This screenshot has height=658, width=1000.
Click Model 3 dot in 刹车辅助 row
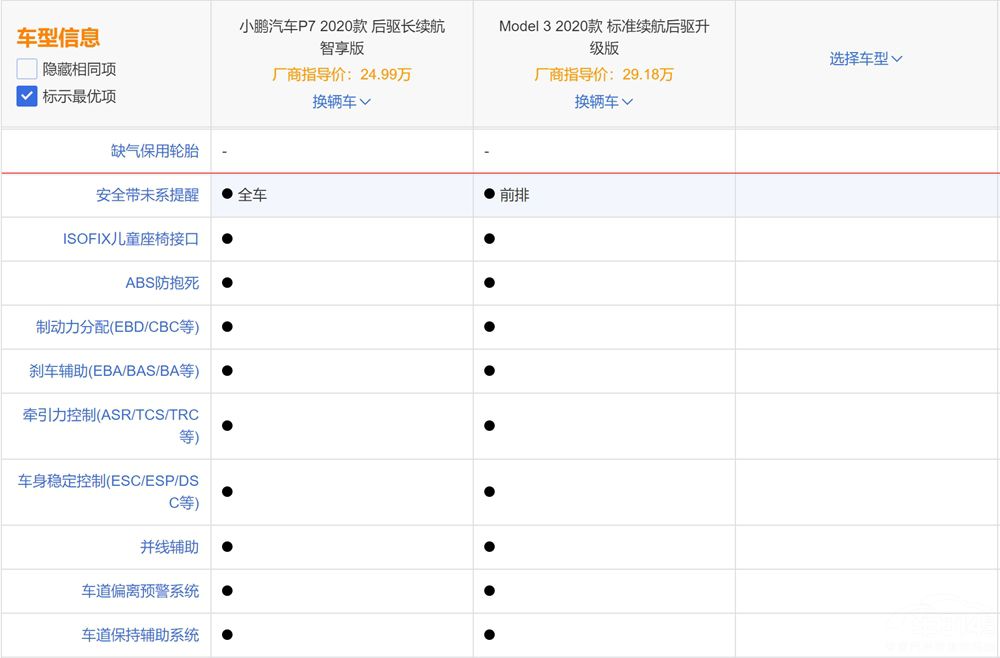(489, 370)
